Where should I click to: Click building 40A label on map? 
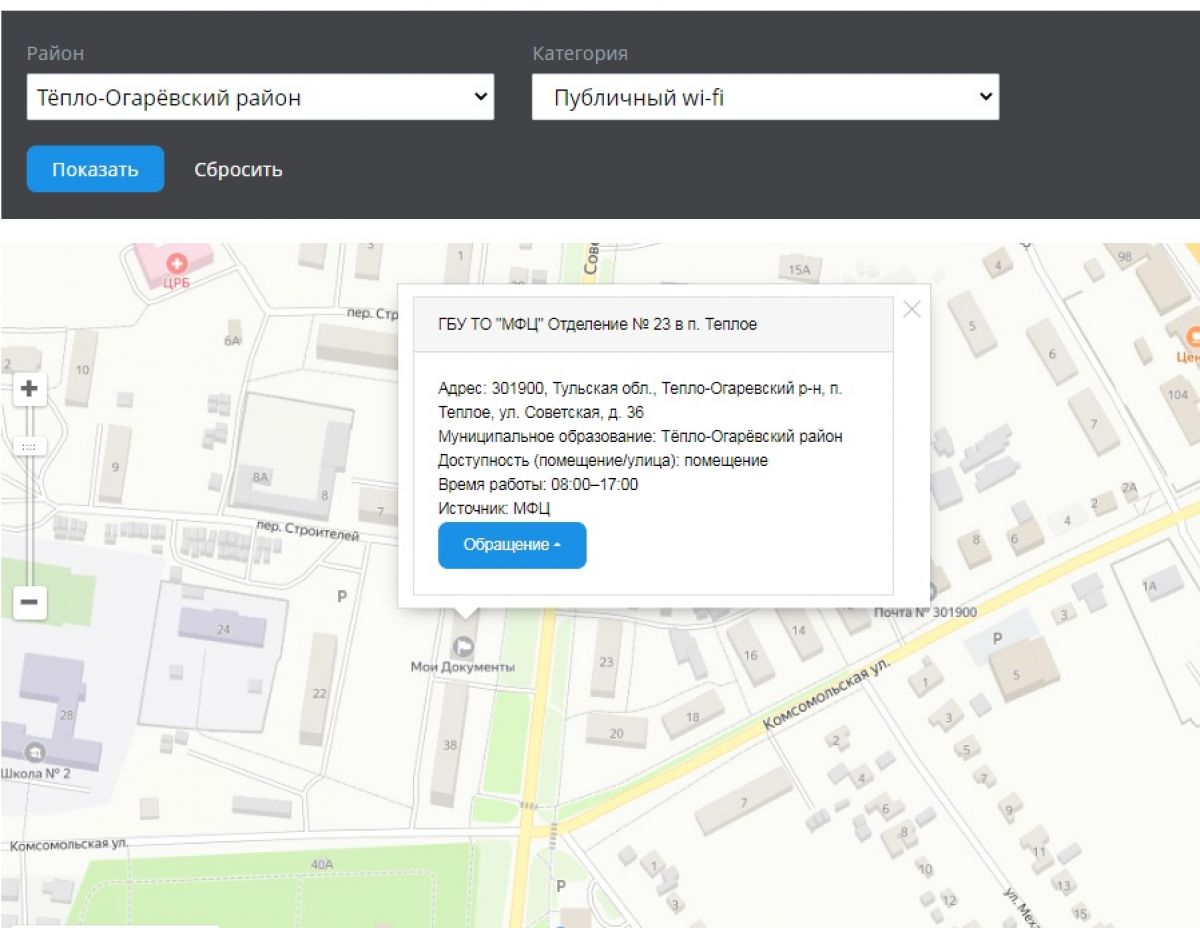click(321, 864)
